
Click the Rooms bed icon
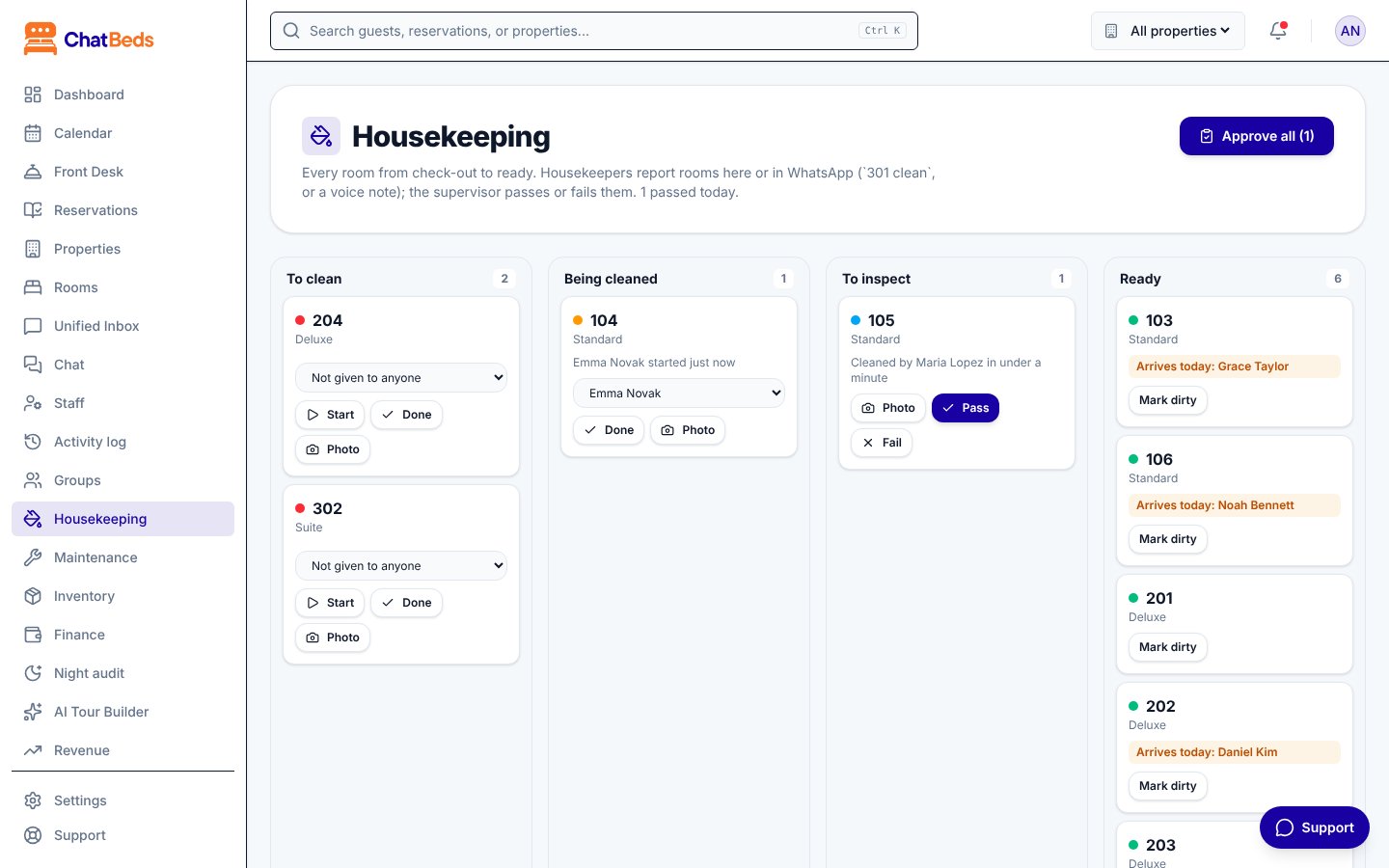click(33, 287)
